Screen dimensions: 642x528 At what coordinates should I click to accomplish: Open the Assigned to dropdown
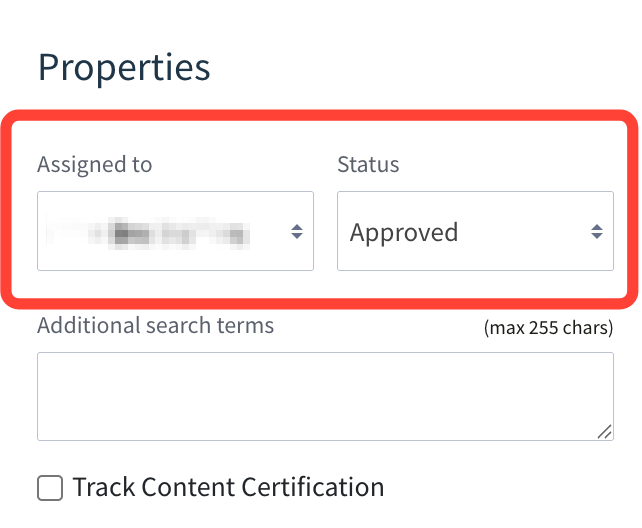175,232
